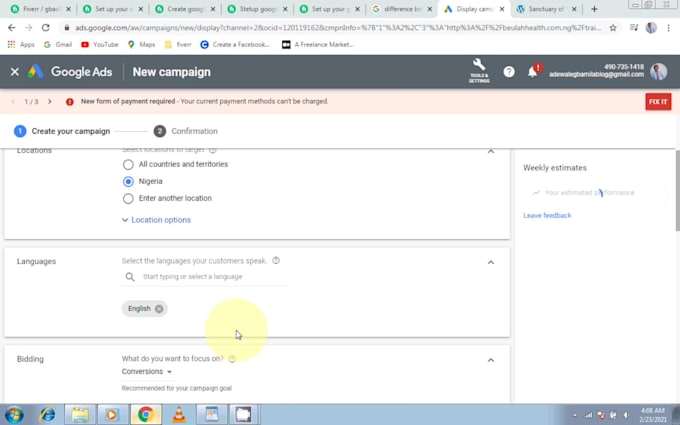Click the Languages help question icon
This screenshot has height=425, width=680.
tap(276, 261)
